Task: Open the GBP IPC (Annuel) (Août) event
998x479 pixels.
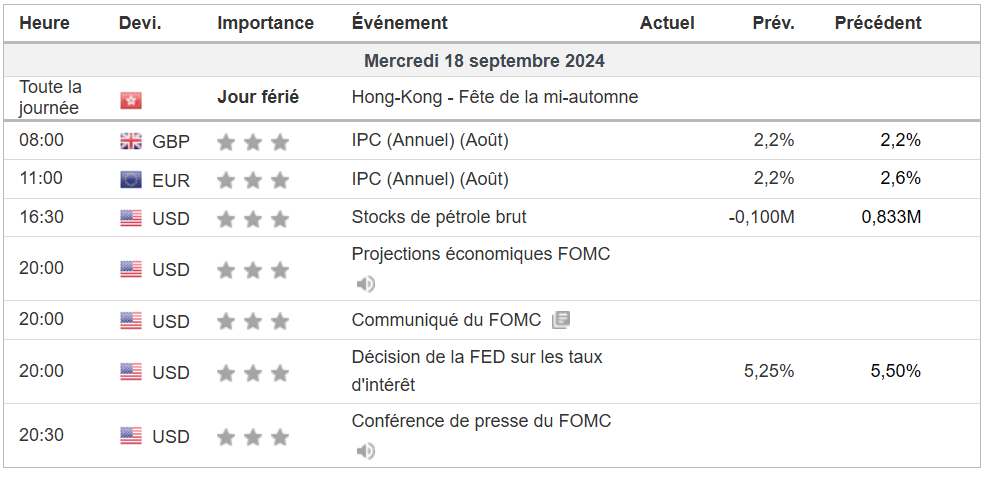Action: coord(430,140)
